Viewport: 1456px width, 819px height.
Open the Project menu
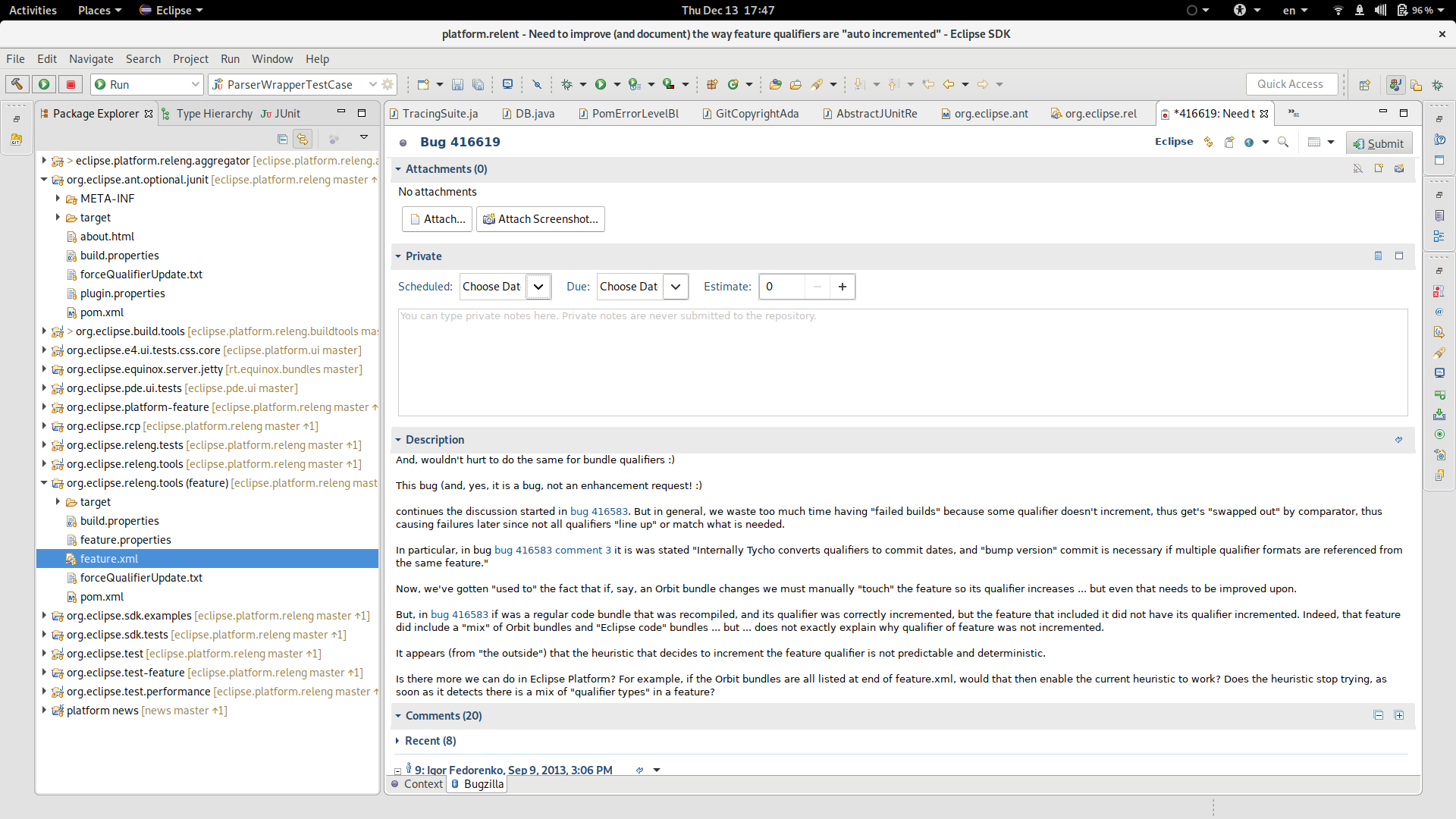click(190, 58)
